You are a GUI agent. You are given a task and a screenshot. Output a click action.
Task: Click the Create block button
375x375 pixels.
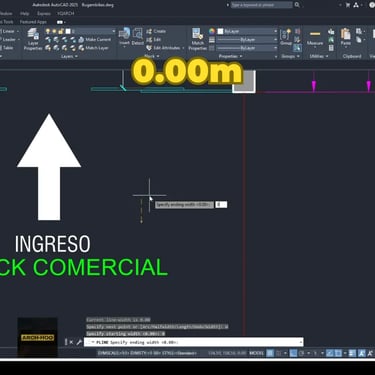(156, 31)
